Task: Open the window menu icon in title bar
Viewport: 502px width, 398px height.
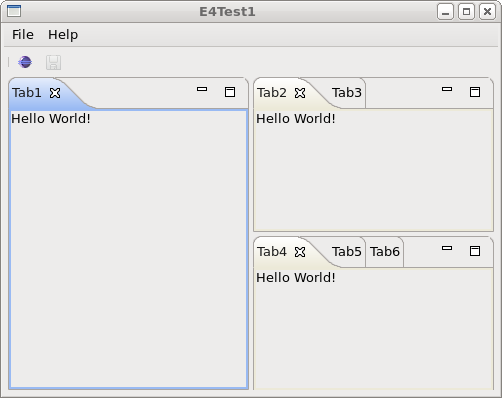Action: pyautogui.click(x=14, y=11)
